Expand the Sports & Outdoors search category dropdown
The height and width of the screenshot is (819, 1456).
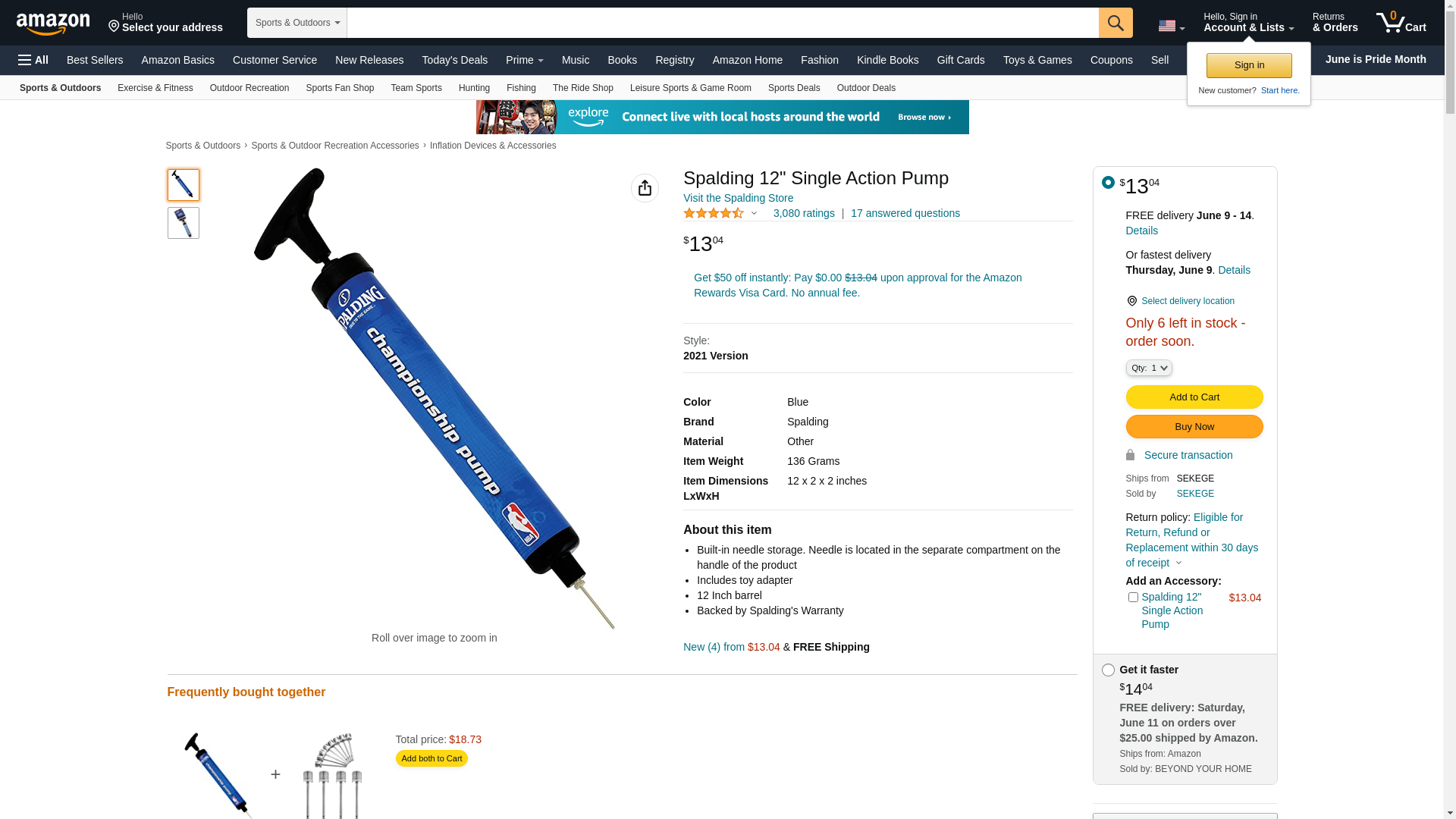click(297, 23)
